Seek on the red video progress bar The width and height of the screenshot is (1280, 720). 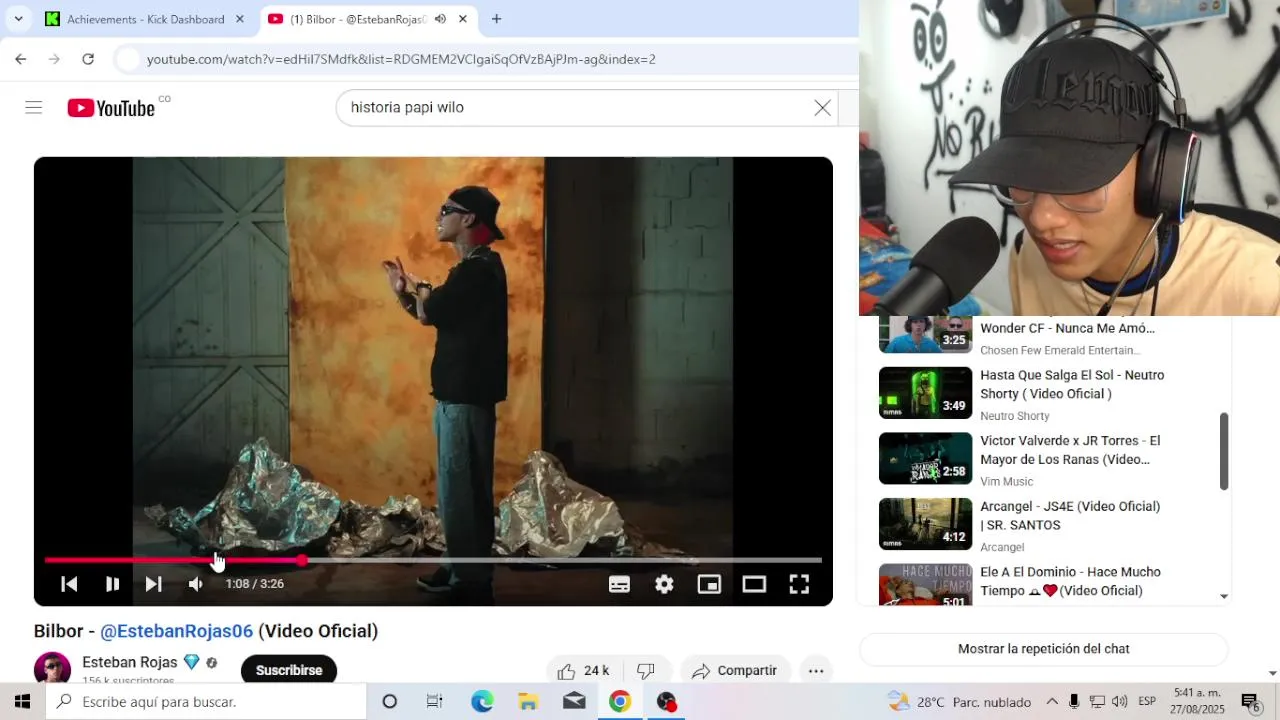433,560
